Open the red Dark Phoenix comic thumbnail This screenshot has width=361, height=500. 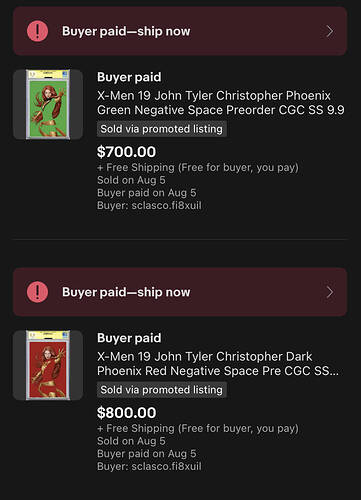click(x=48, y=365)
